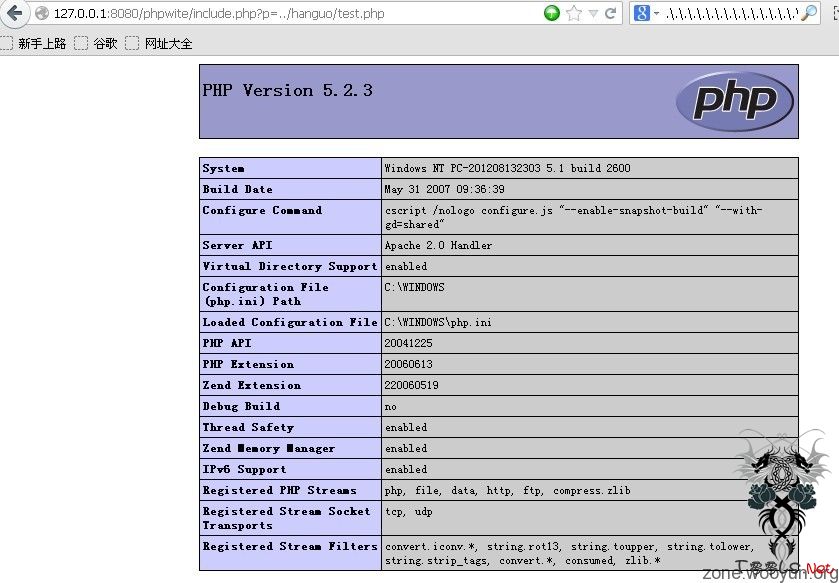Screen dimensions: 839x583
Task: Select the IPv6 Support label
Action: (244, 469)
